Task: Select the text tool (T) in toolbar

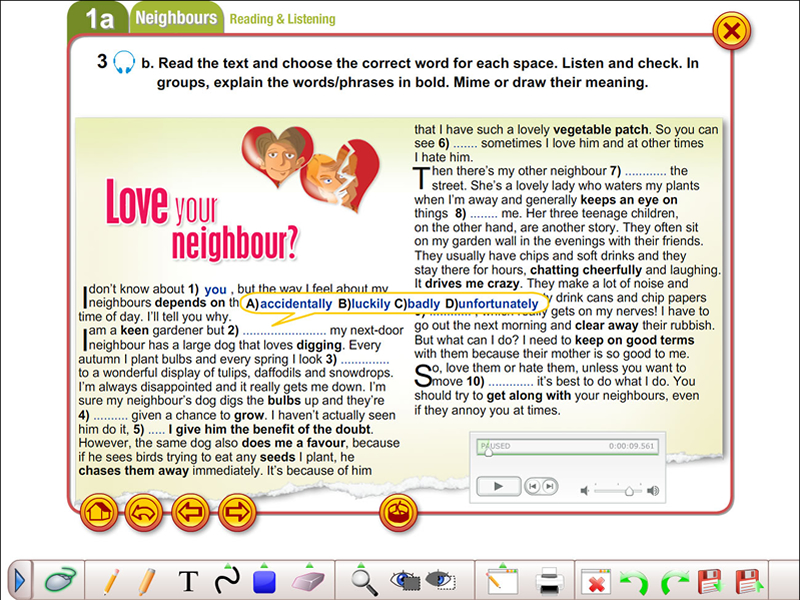Action: click(188, 580)
